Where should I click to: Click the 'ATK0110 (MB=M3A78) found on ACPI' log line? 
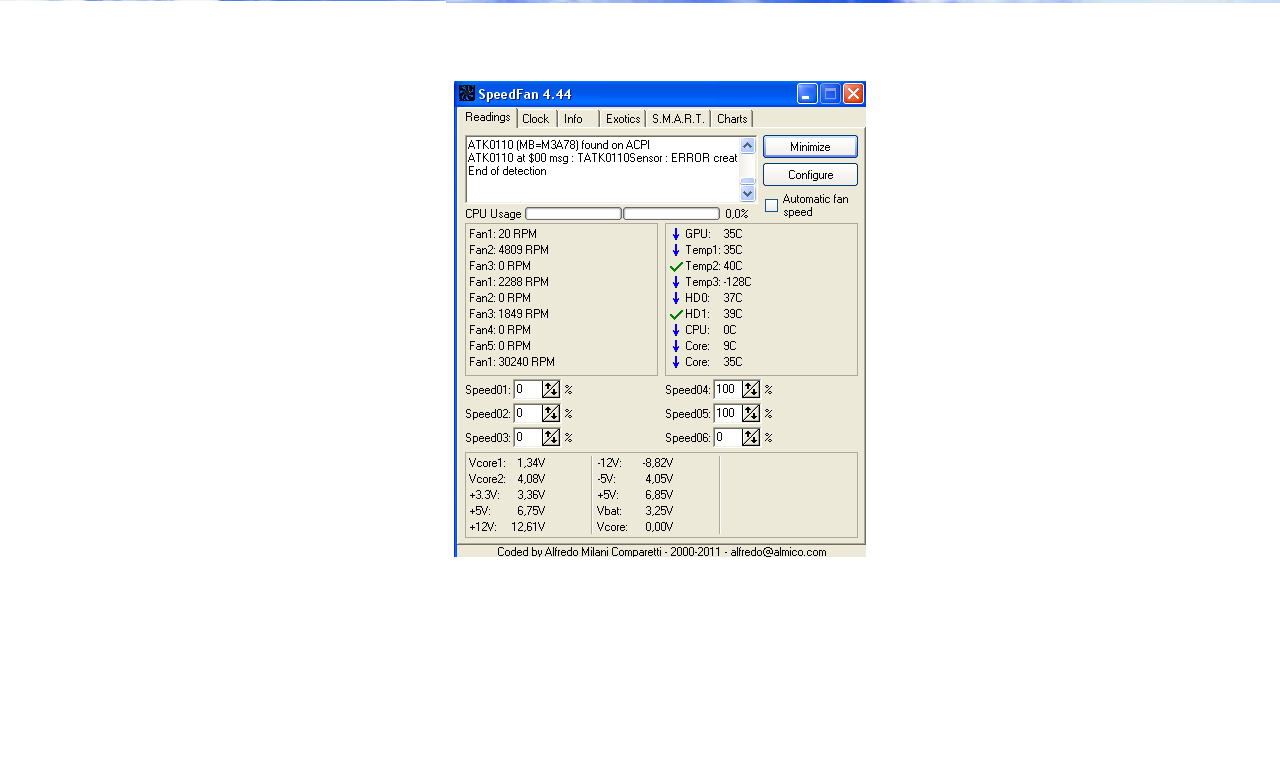tap(559, 145)
